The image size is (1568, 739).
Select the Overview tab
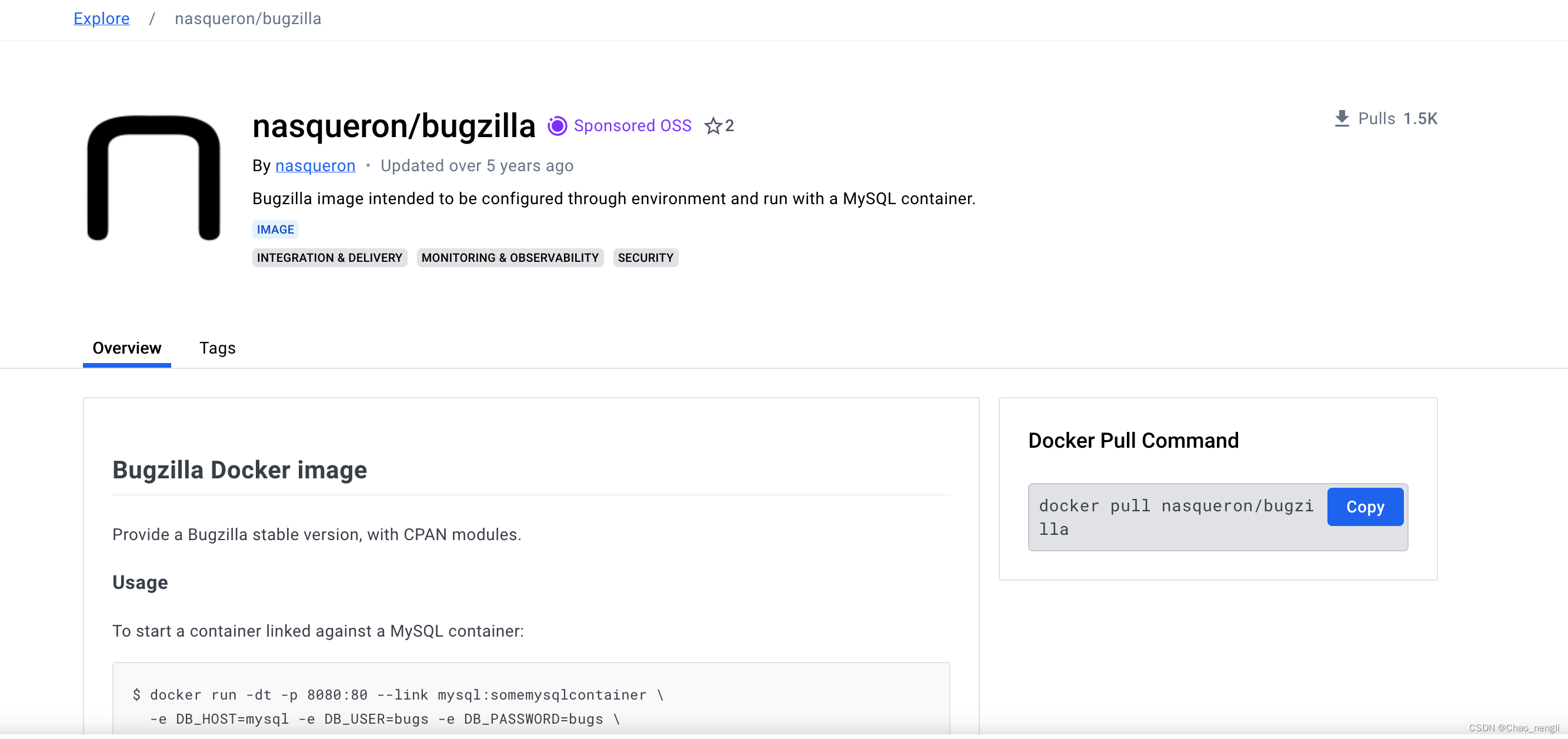pos(126,348)
